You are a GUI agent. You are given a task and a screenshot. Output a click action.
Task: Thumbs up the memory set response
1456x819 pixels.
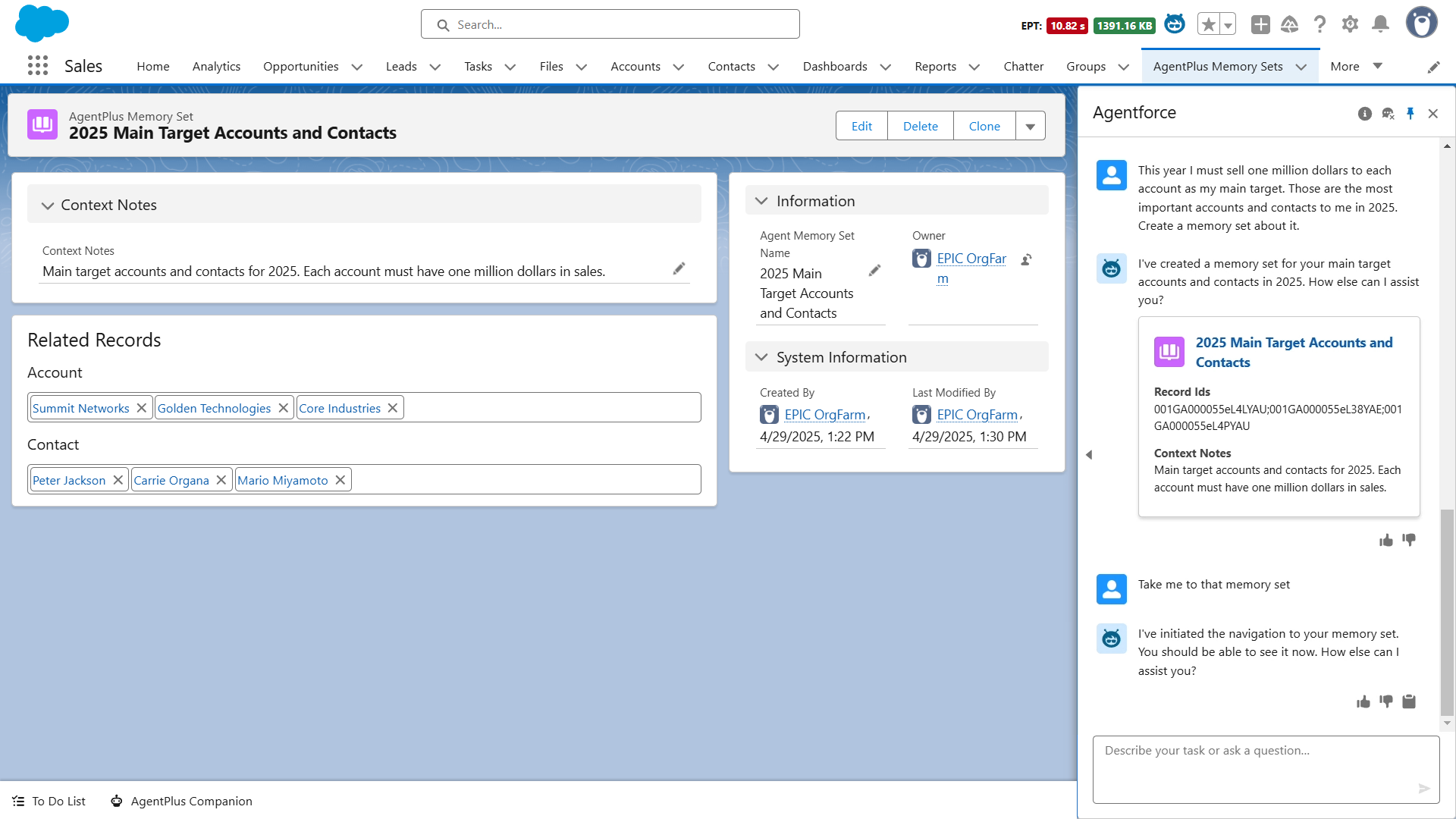point(1386,540)
